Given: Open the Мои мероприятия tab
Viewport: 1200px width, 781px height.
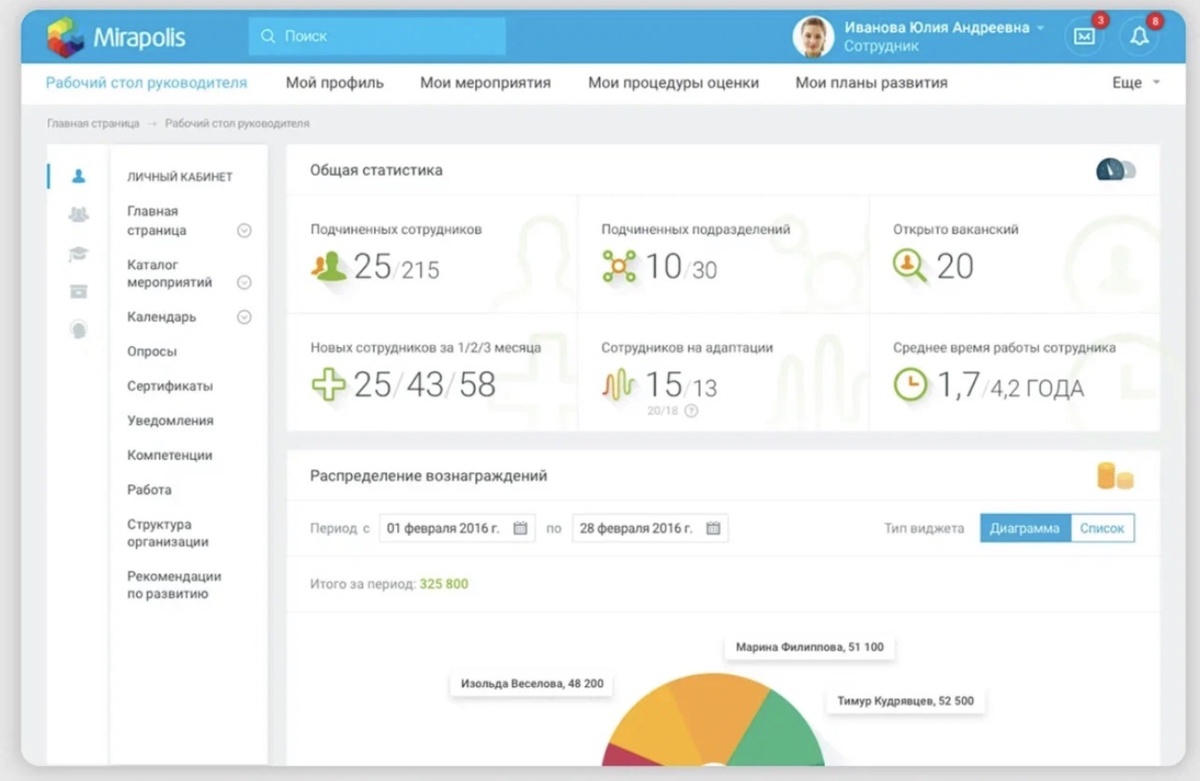Looking at the screenshot, I should (x=485, y=83).
